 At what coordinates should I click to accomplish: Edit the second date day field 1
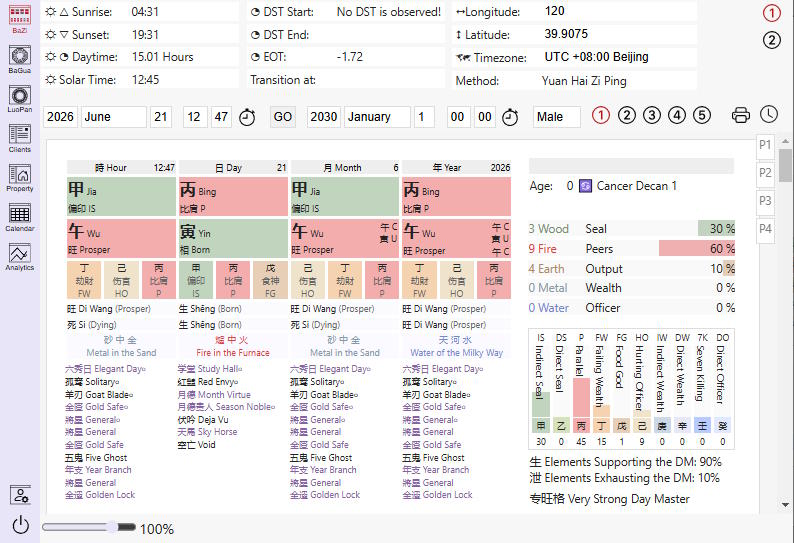[424, 117]
